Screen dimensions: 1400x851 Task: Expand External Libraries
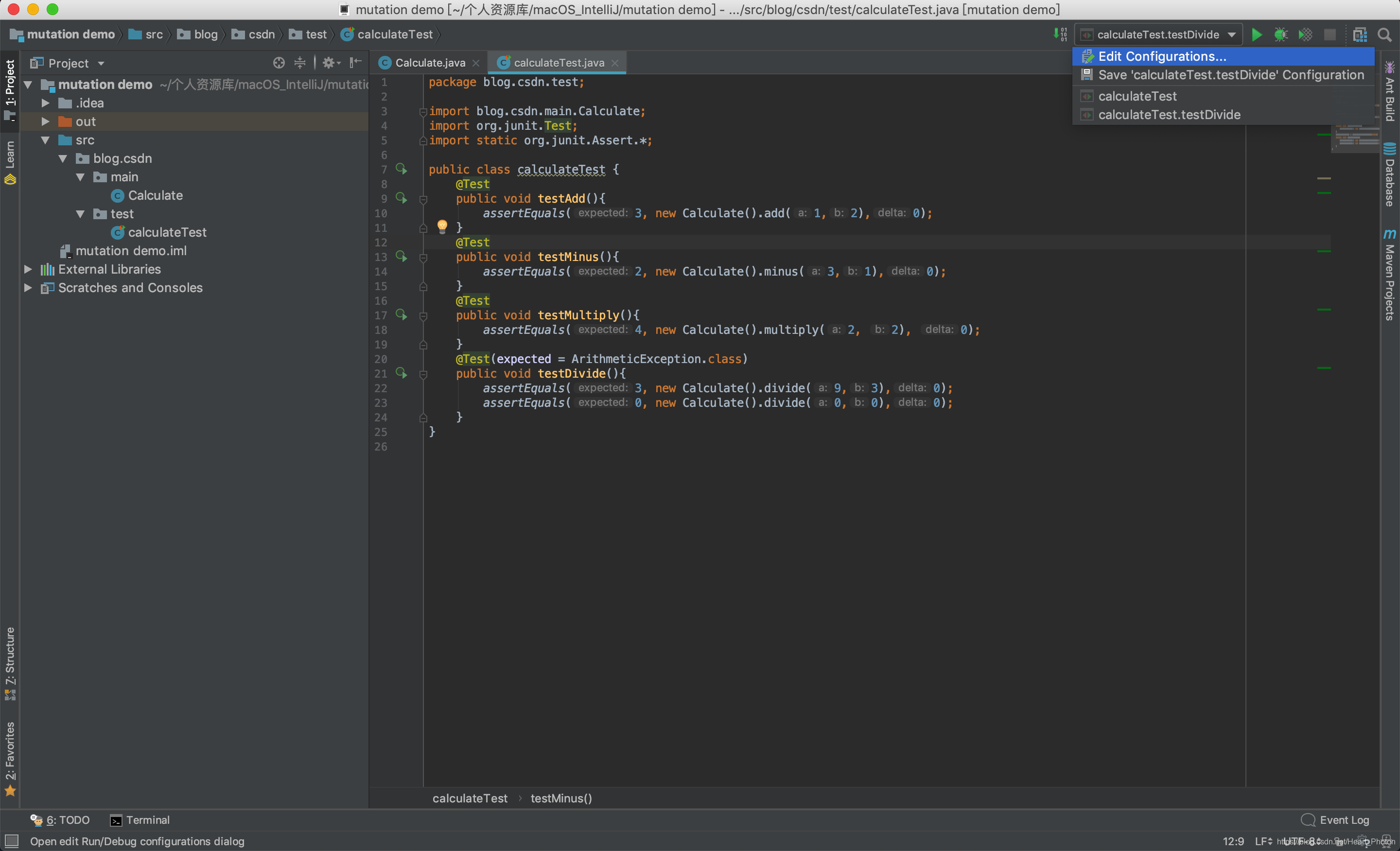tap(28, 269)
